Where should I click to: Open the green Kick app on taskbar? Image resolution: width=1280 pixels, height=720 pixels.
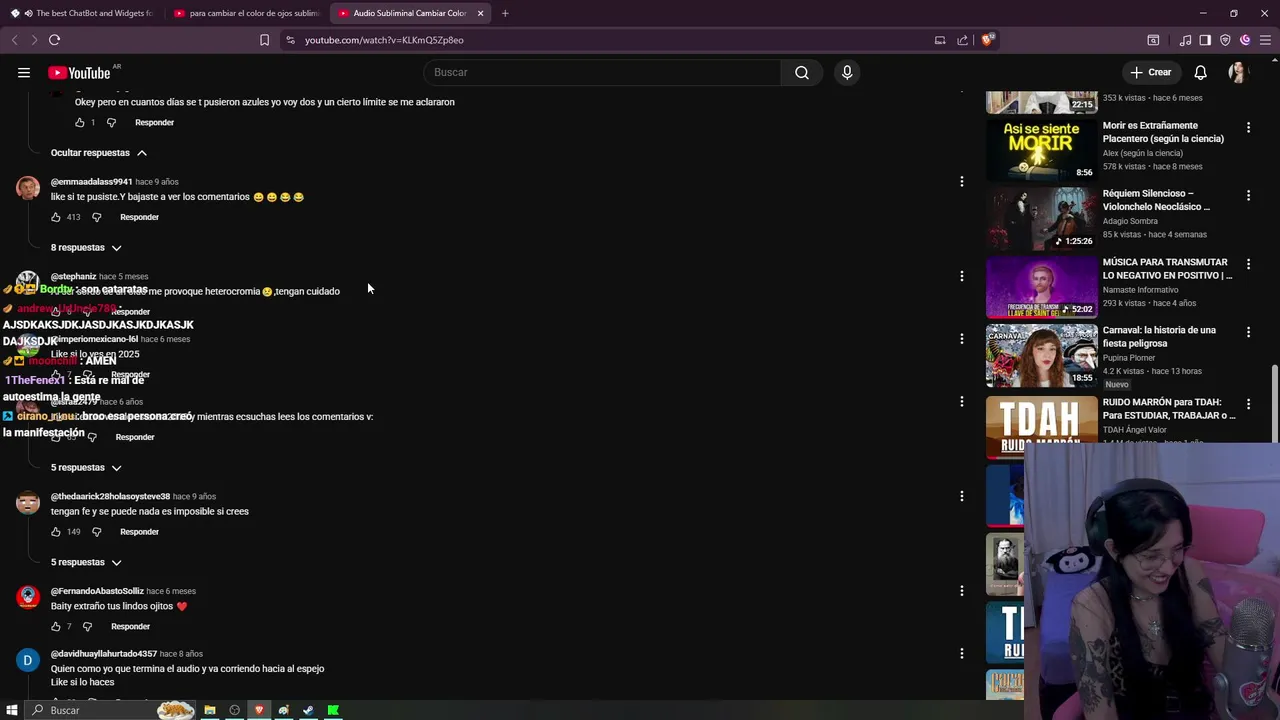[333, 710]
